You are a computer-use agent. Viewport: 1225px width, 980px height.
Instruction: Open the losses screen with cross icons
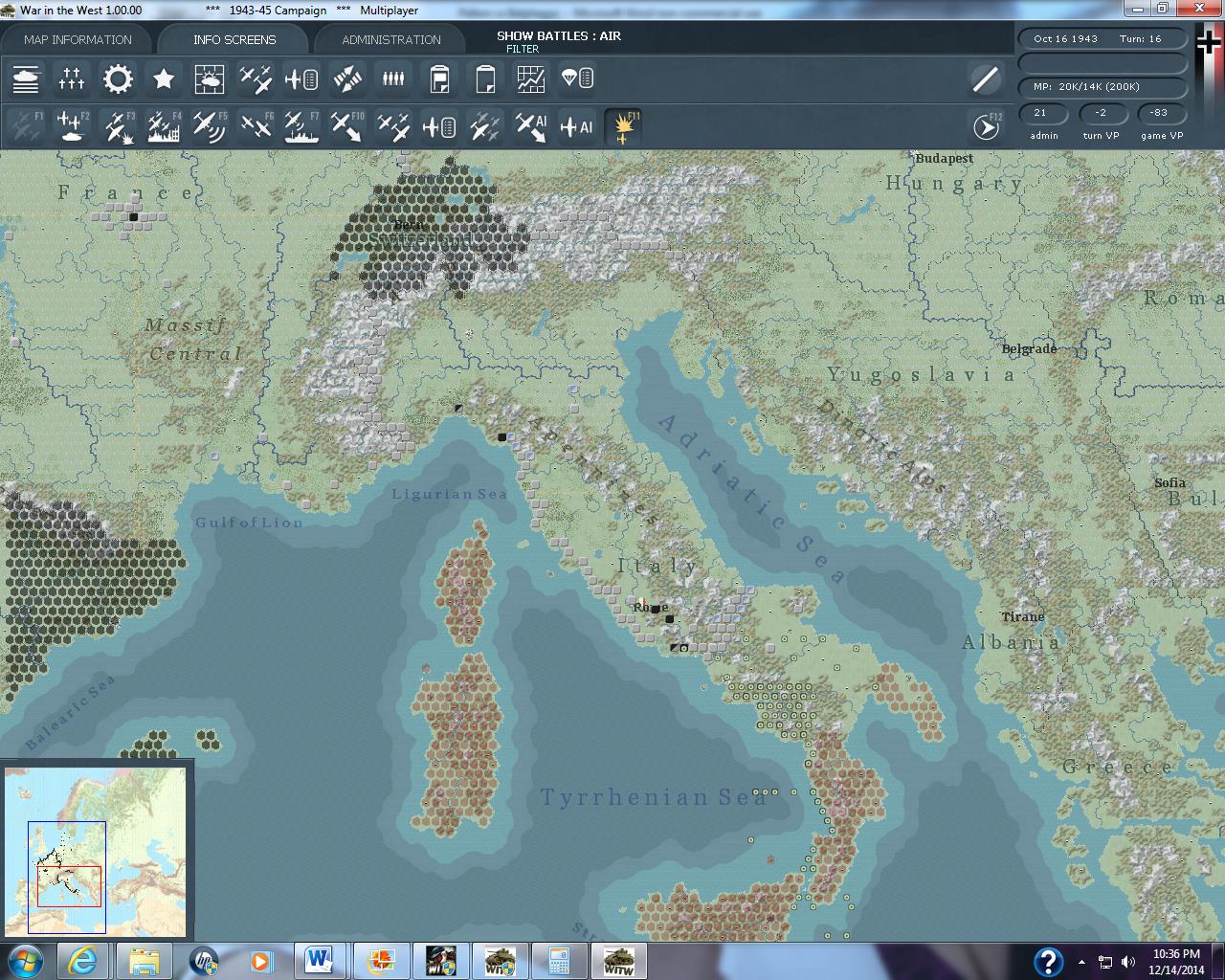click(72, 78)
